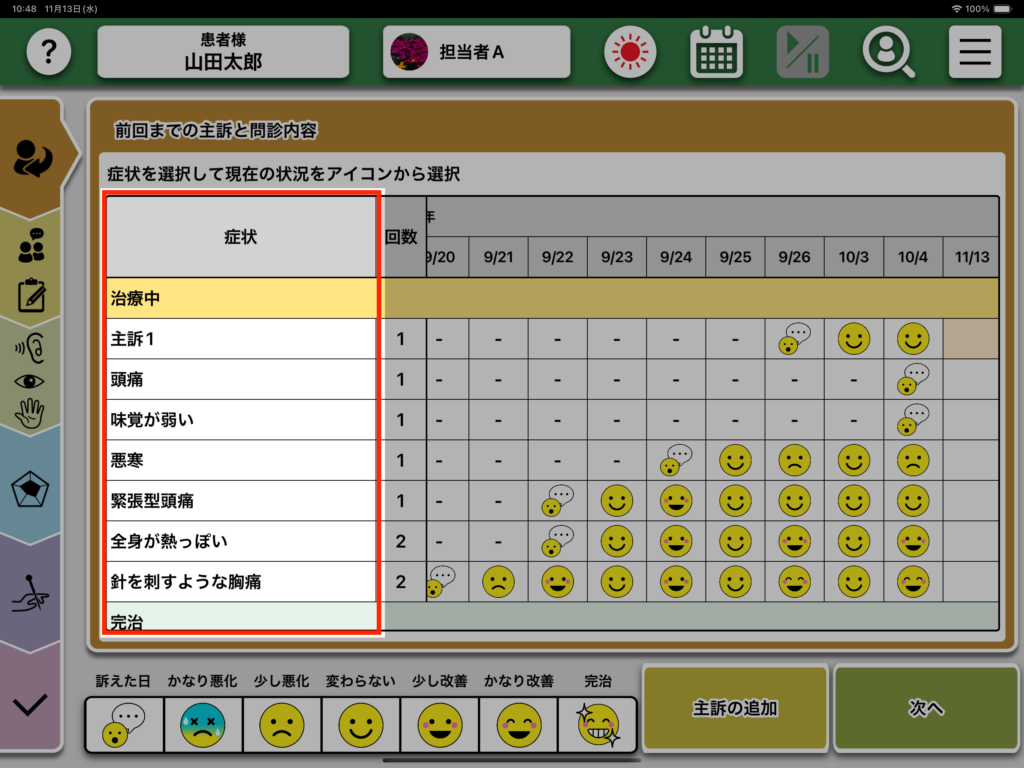1024x768 pixels.
Task: Click the red sun icon button
Action: [630, 52]
